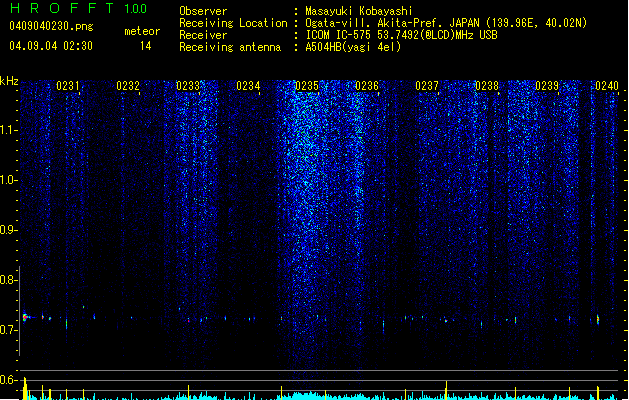This screenshot has height=400, width=629.
Task: Click the 0237 time marker
Action: pyautogui.click(x=427, y=86)
